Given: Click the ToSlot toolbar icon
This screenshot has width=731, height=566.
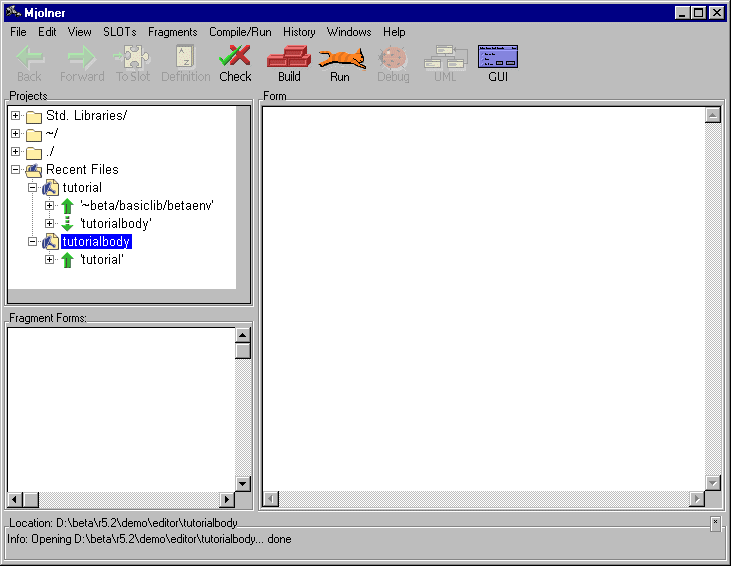Looking at the screenshot, I should pyautogui.click(x=132, y=58).
